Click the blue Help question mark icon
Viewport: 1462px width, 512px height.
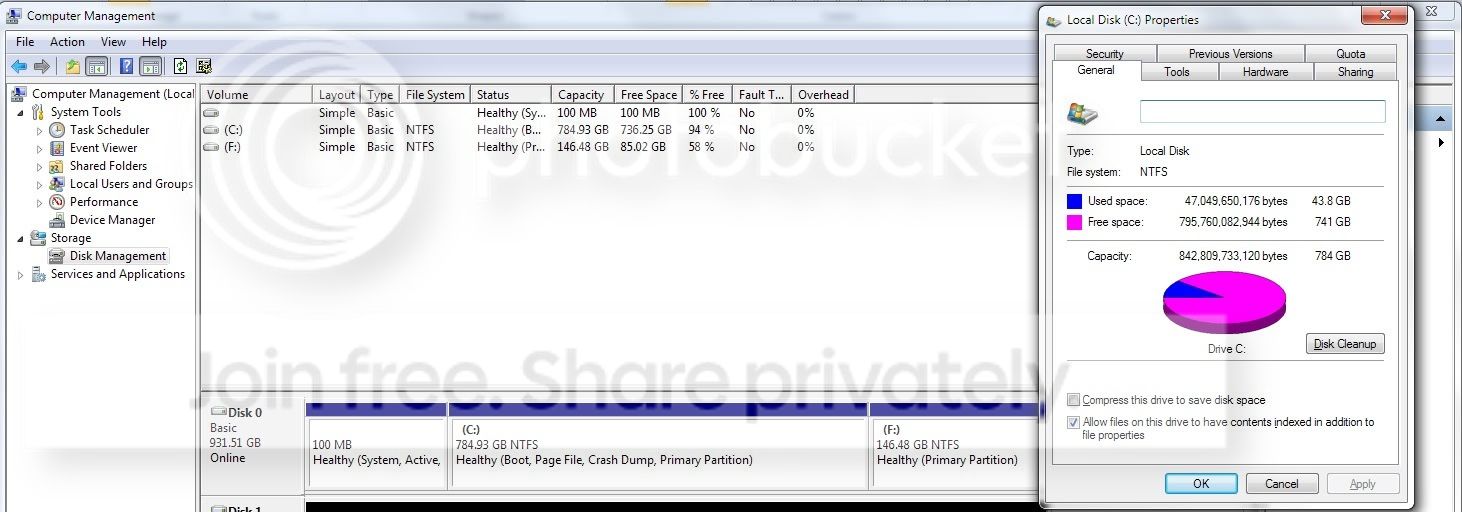[126, 66]
